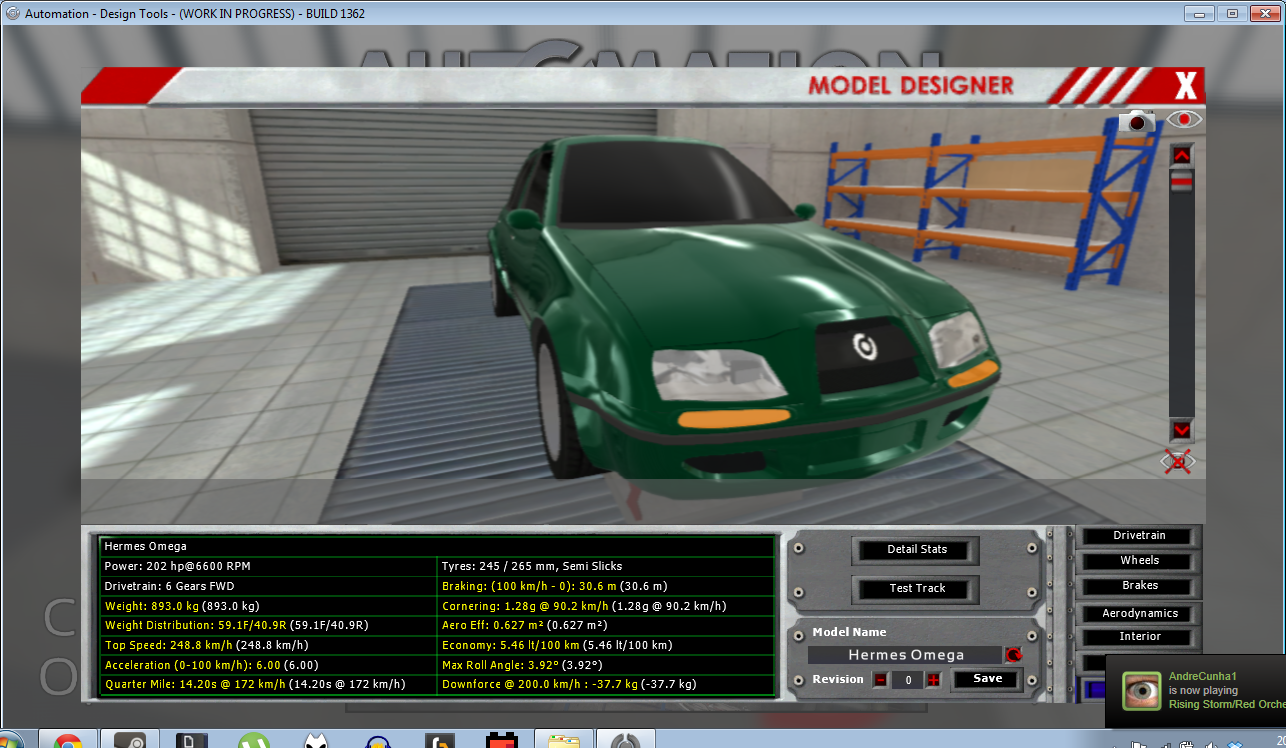Switch to the Drivetrain tab
This screenshot has width=1286, height=748.
point(1139,536)
